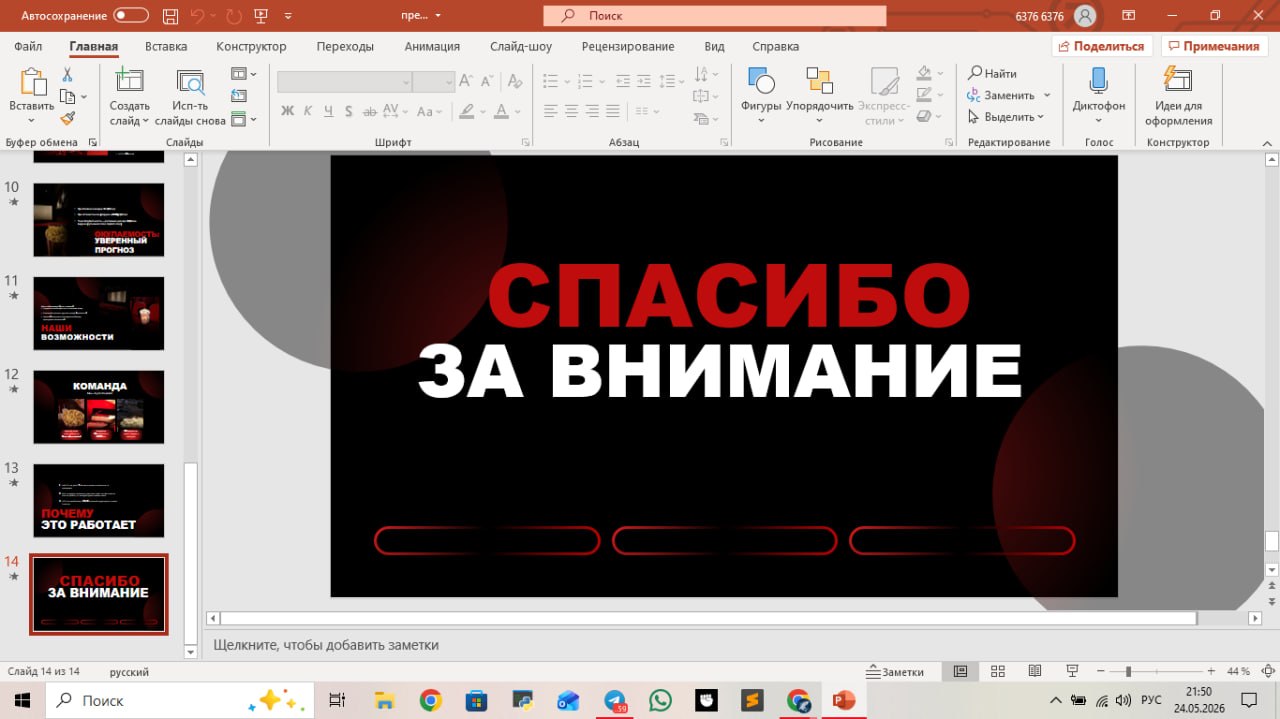Select Normal view icon in status bar
This screenshot has height=719, width=1280.
click(x=960, y=671)
